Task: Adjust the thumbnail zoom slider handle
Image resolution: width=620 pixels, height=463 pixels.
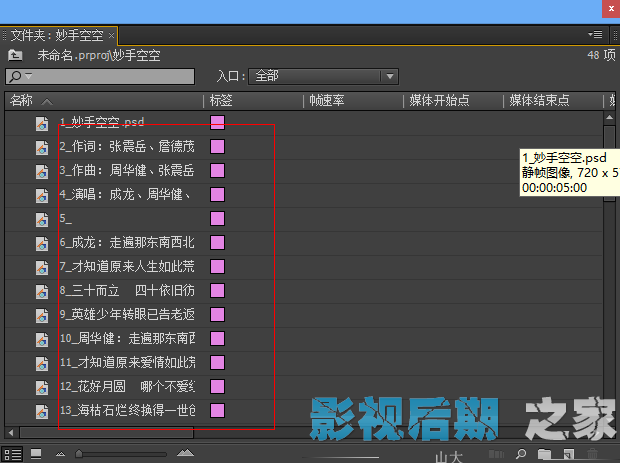Action: pos(79,454)
